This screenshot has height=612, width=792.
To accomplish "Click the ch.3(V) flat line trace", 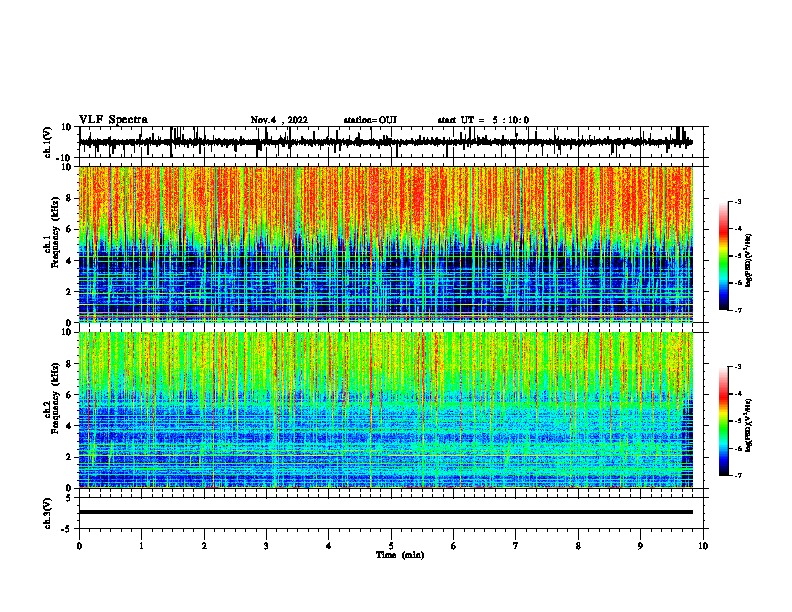I will click(386, 512).
